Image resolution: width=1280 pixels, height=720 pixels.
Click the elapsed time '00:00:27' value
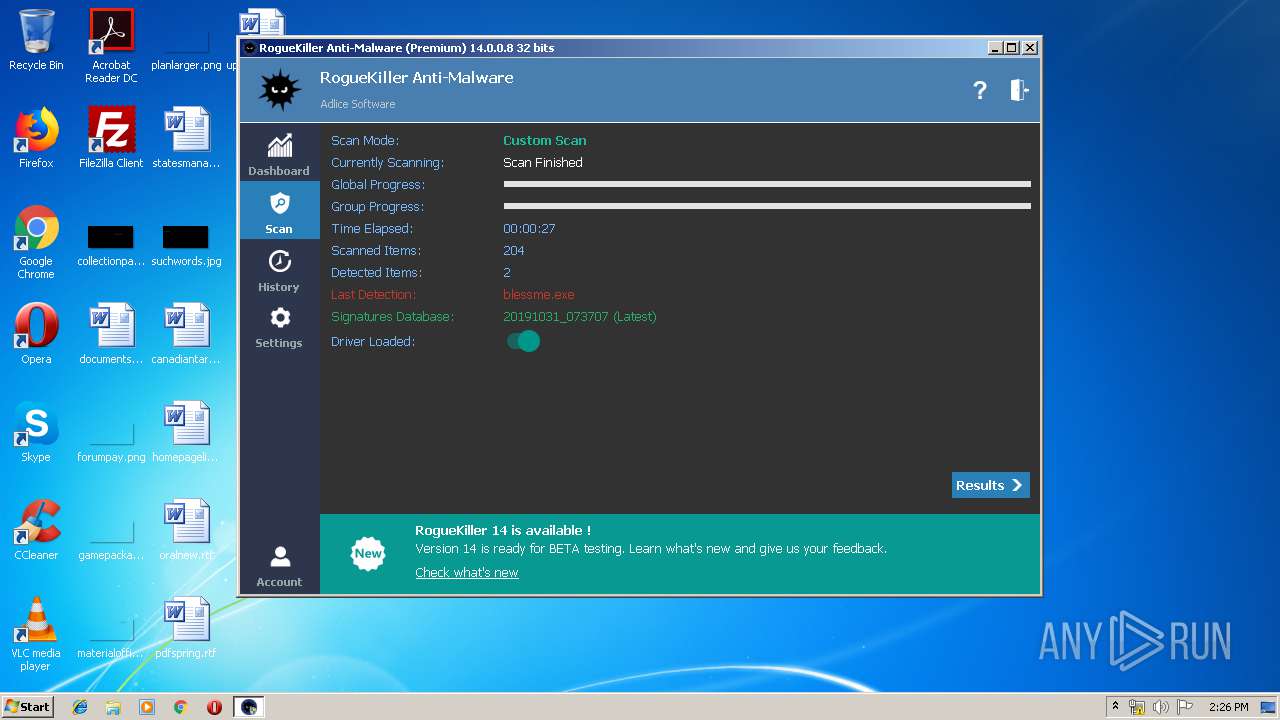click(x=529, y=228)
